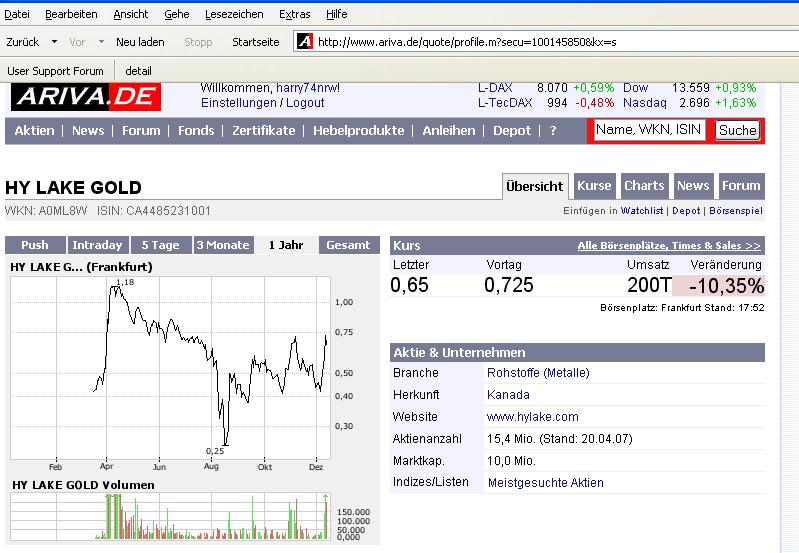The width and height of the screenshot is (799, 553).
Task: Show the Gesamt chart range
Action: pos(348,245)
